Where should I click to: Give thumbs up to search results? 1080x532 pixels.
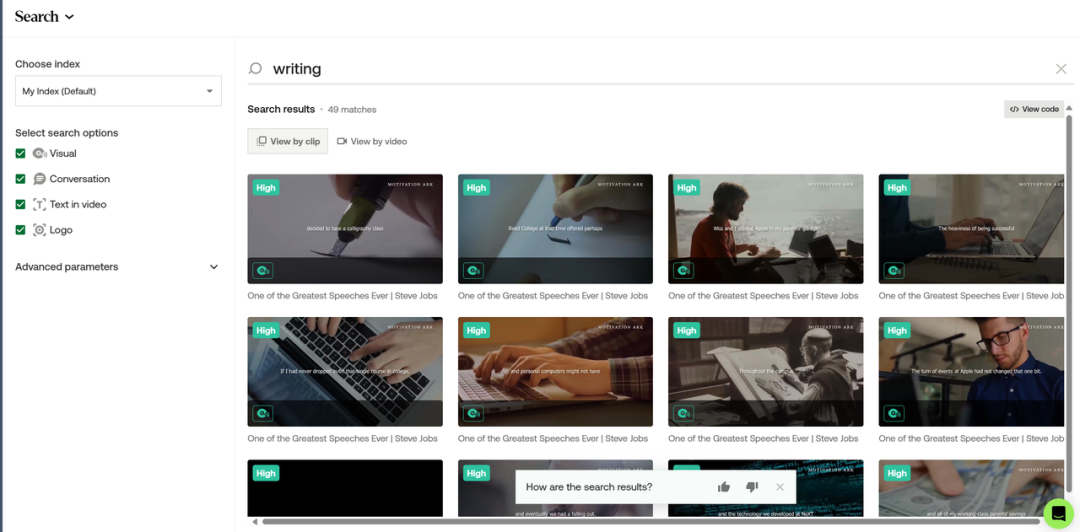723,487
